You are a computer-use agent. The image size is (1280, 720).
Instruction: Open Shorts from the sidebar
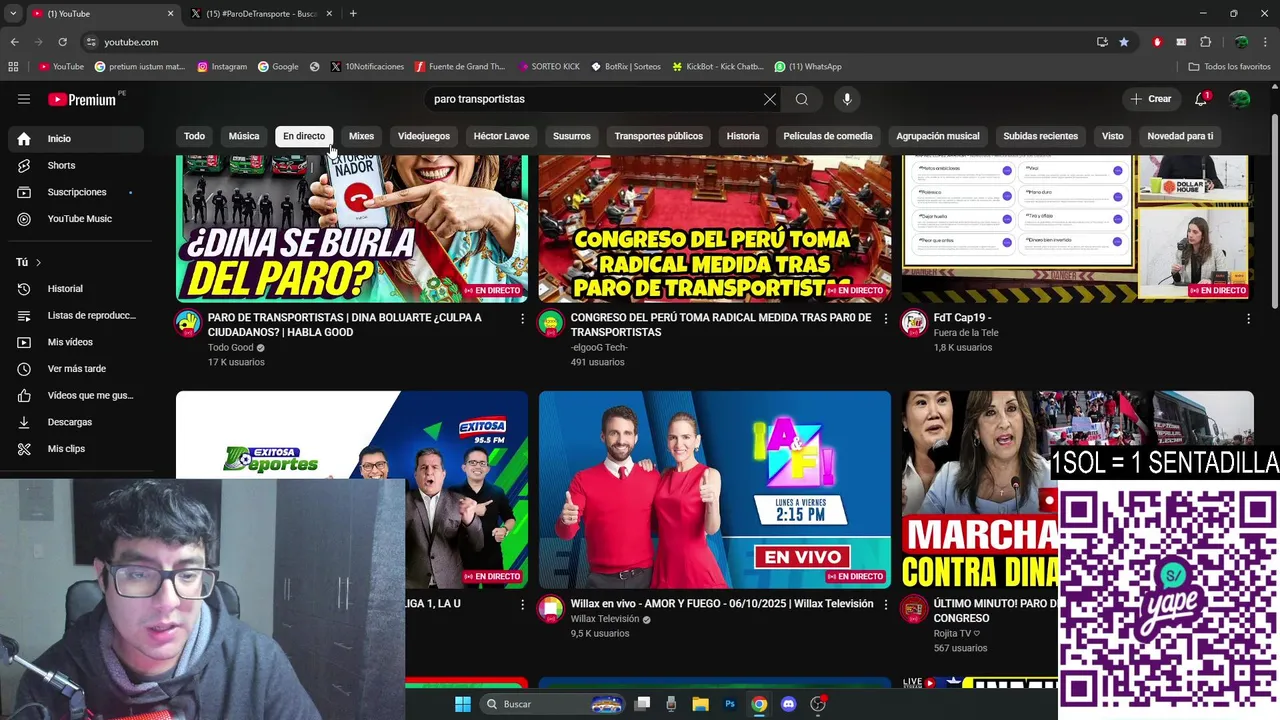pos(76,165)
